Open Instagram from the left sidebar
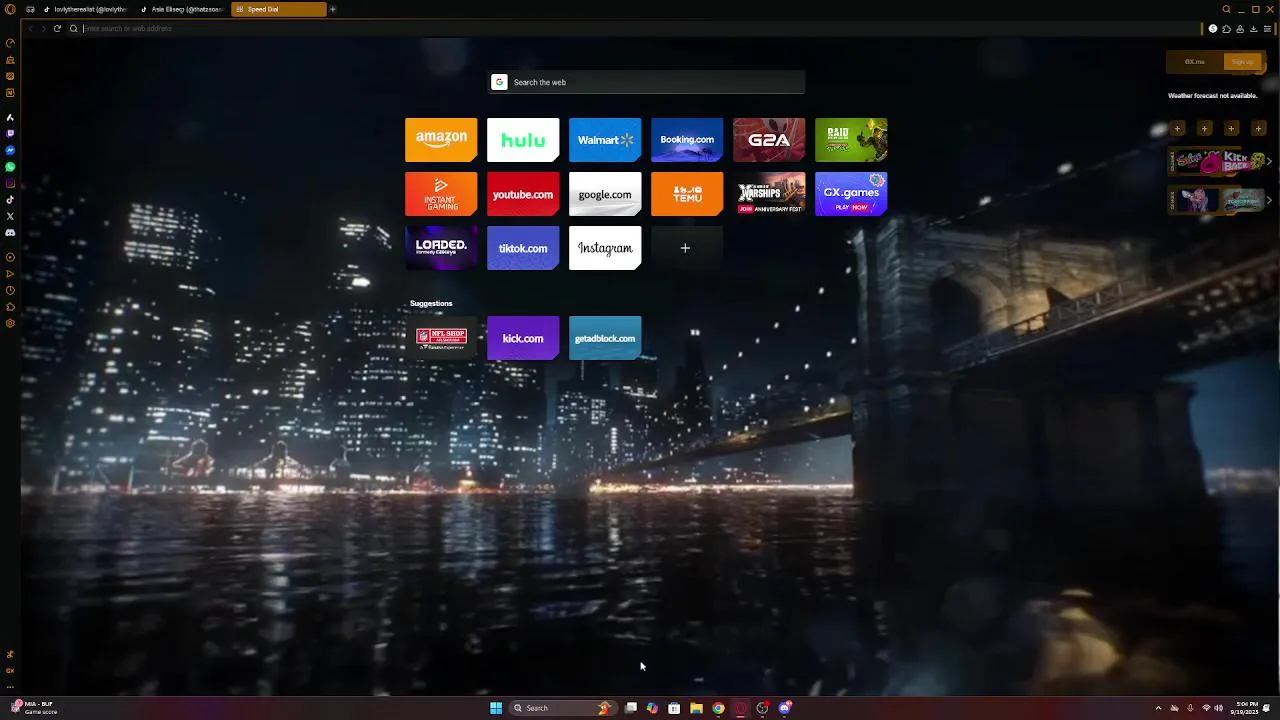The width and height of the screenshot is (1280, 720). click(10, 183)
